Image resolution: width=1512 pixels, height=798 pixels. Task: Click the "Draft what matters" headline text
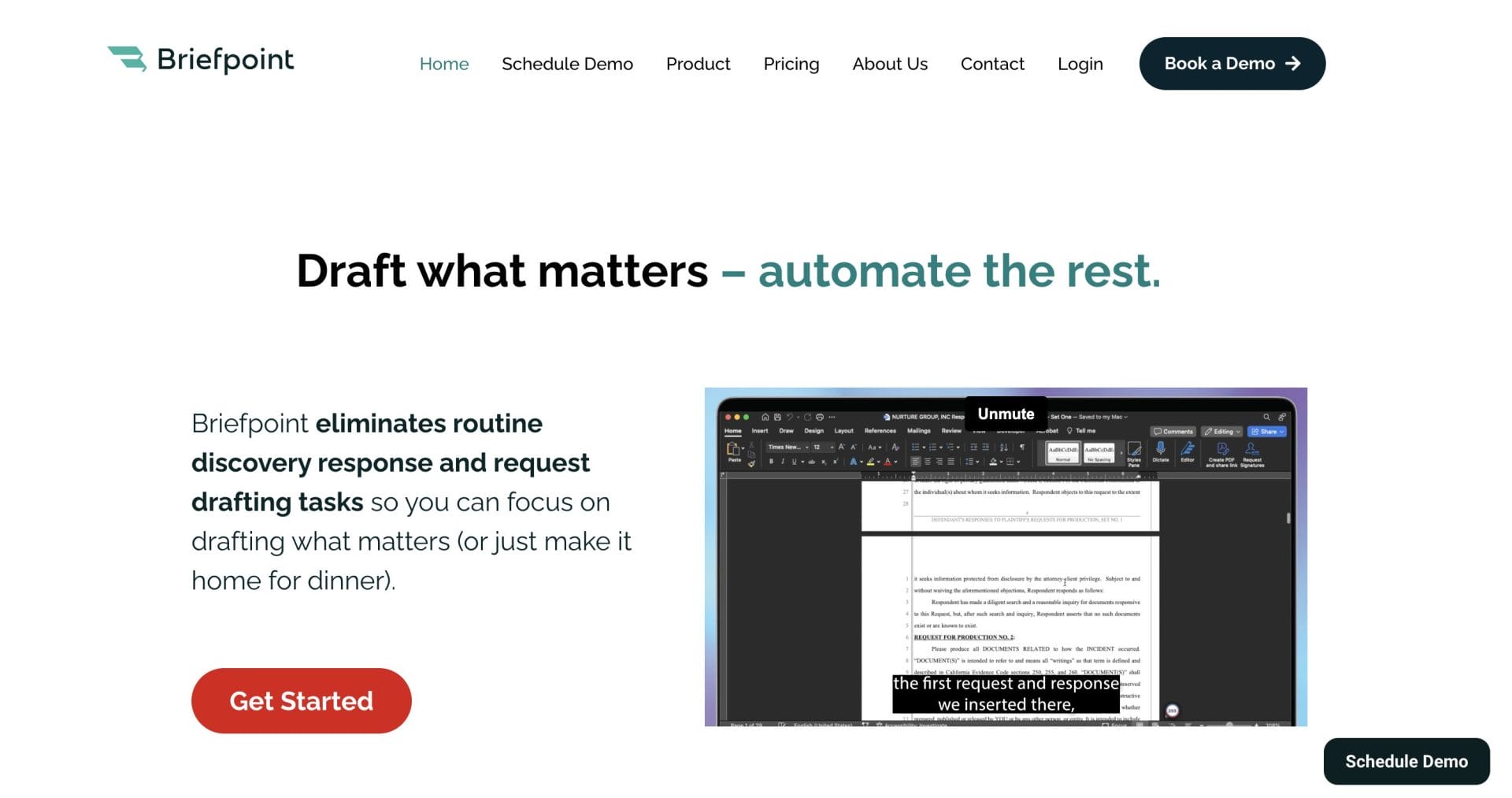(x=502, y=271)
